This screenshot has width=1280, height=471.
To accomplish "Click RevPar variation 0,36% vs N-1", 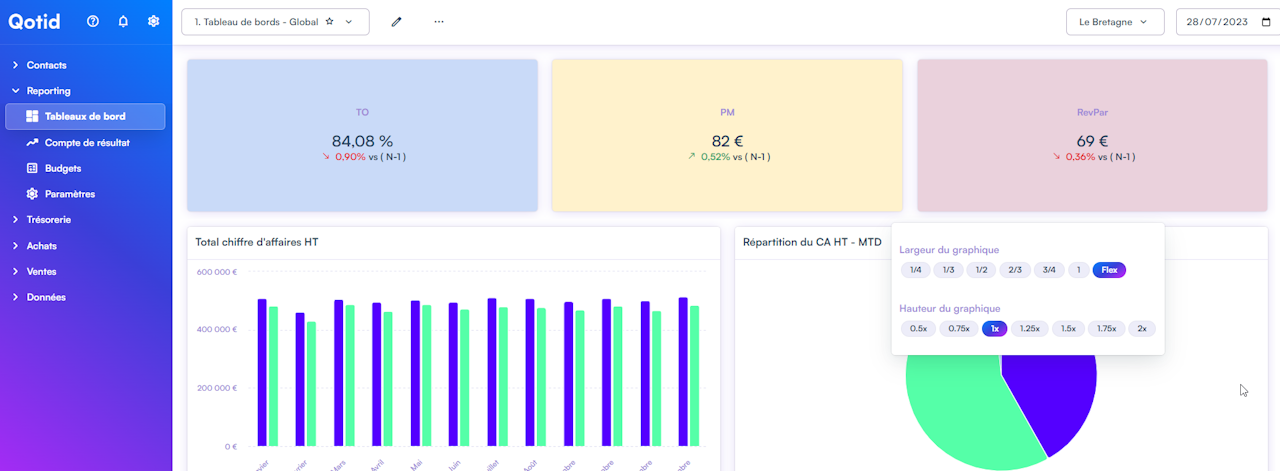I will tap(1093, 157).
